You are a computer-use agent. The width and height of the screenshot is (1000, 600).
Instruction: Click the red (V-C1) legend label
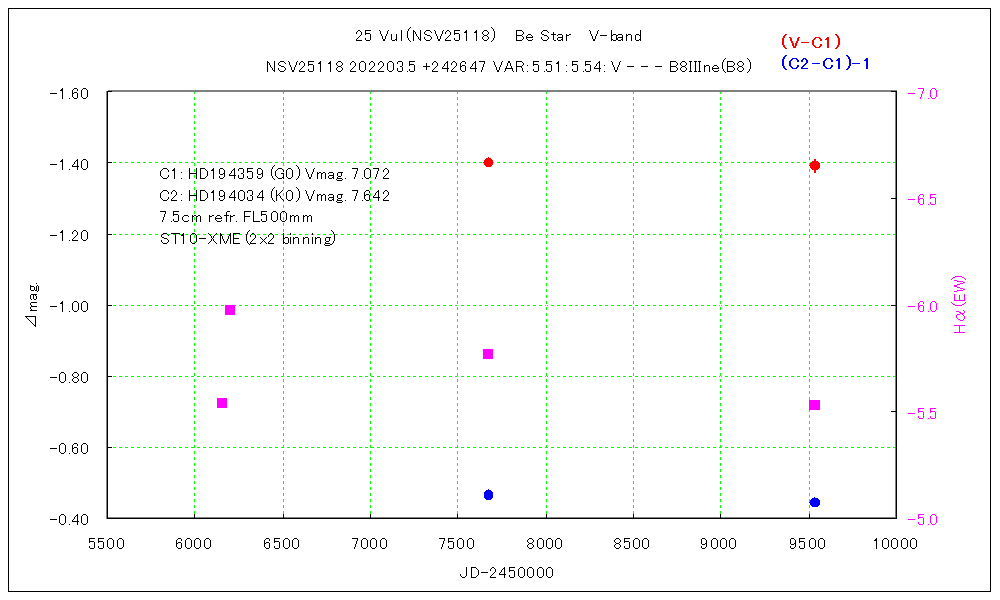(810, 42)
